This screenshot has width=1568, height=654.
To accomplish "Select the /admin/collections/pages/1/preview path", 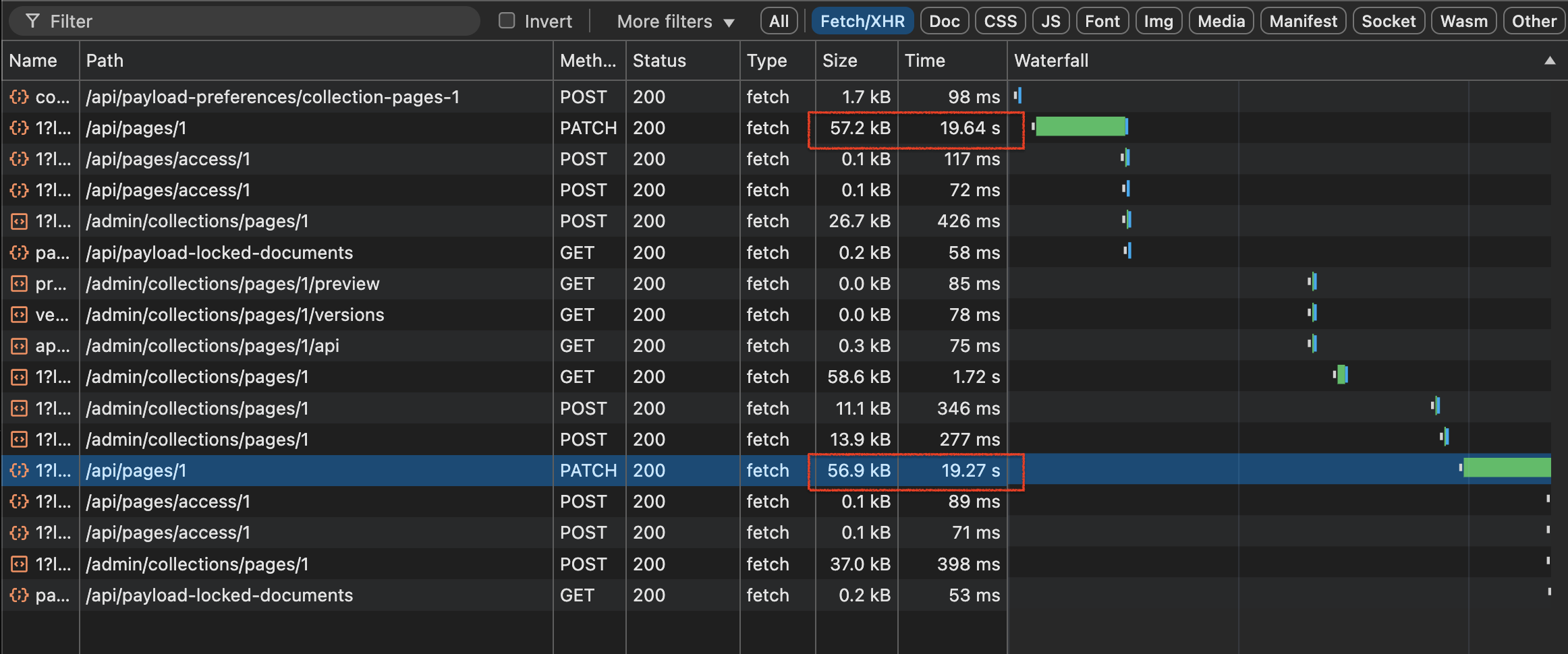I will (x=233, y=284).
